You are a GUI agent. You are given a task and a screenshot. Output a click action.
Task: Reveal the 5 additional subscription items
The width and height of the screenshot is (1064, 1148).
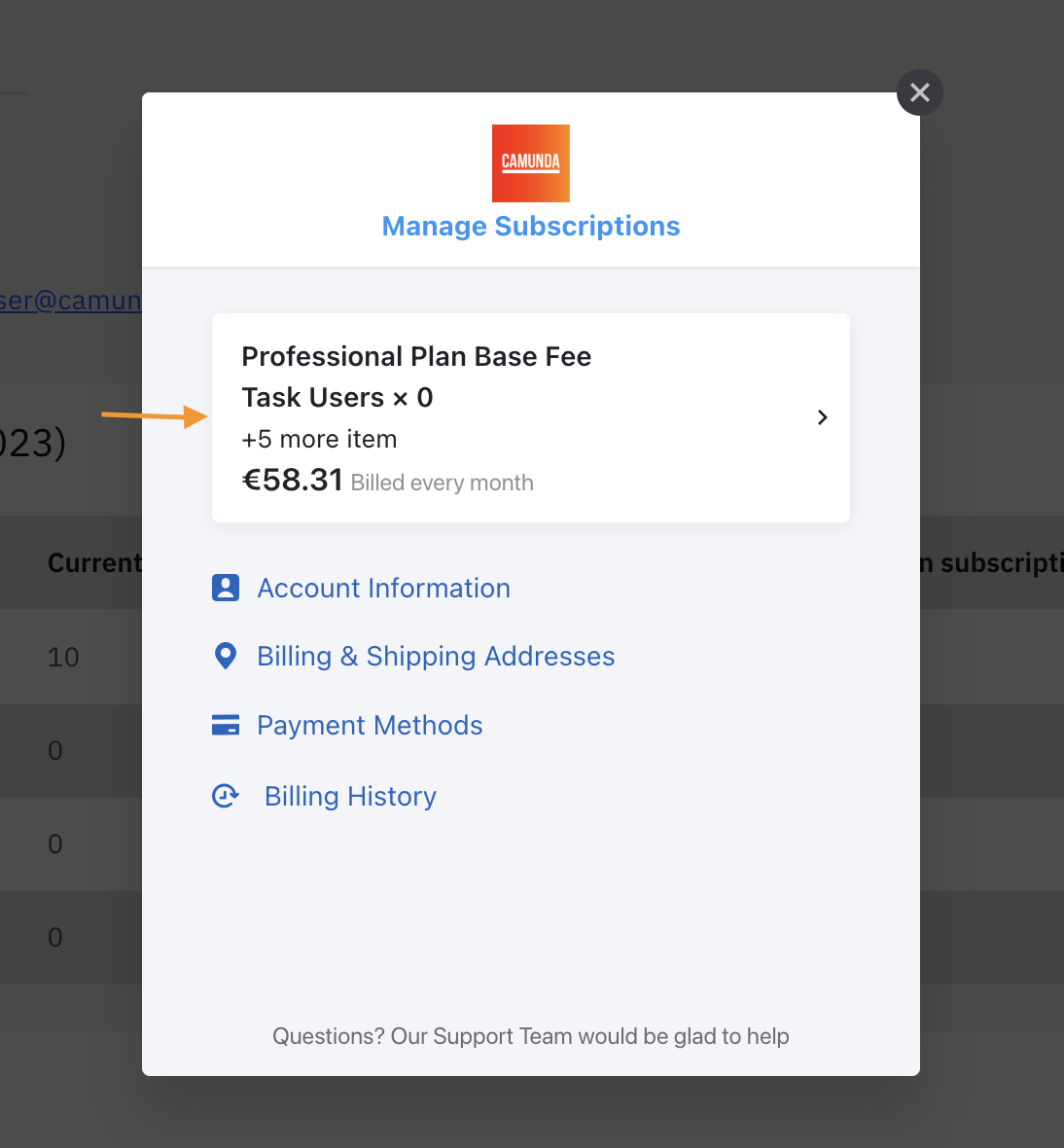tap(319, 439)
